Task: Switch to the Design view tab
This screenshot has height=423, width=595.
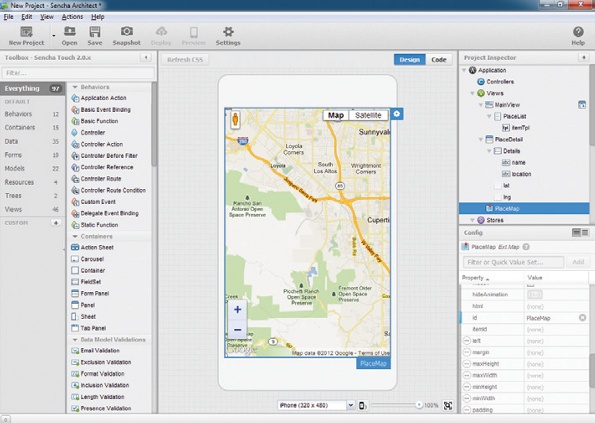Action: [409, 60]
